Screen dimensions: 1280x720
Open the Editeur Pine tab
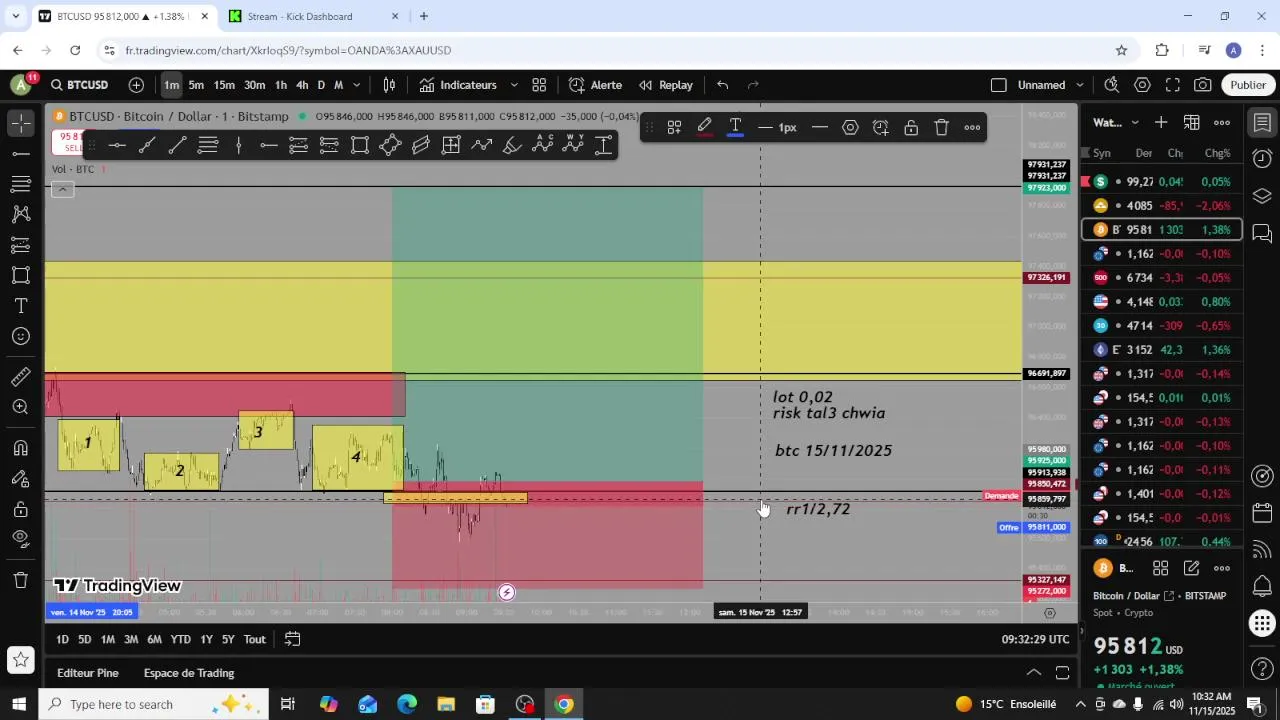[x=88, y=673]
